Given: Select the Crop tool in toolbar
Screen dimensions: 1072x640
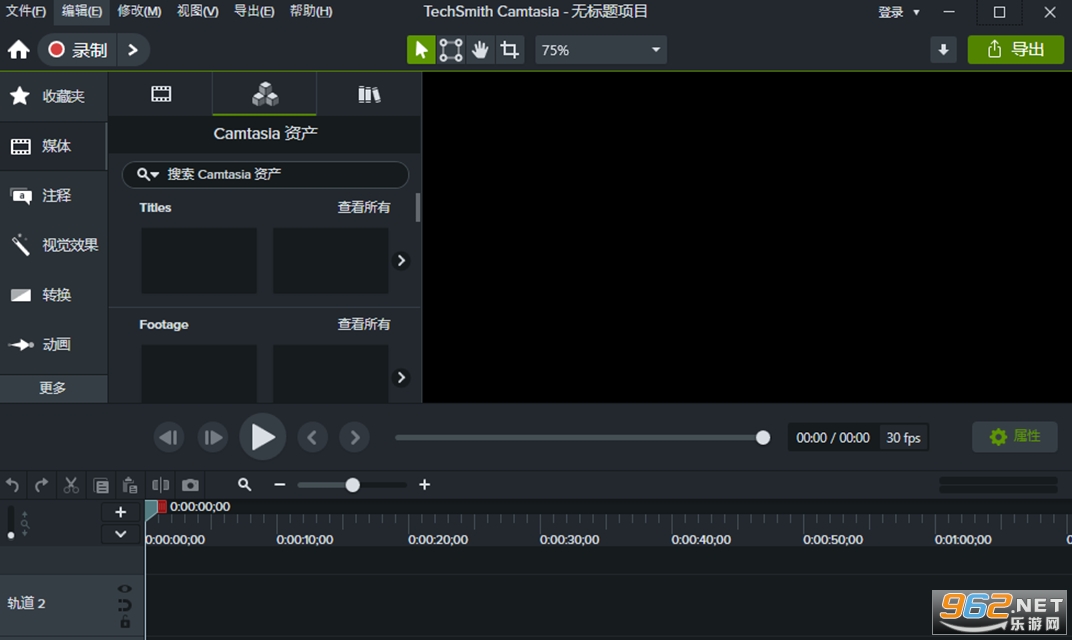Looking at the screenshot, I should pos(510,50).
